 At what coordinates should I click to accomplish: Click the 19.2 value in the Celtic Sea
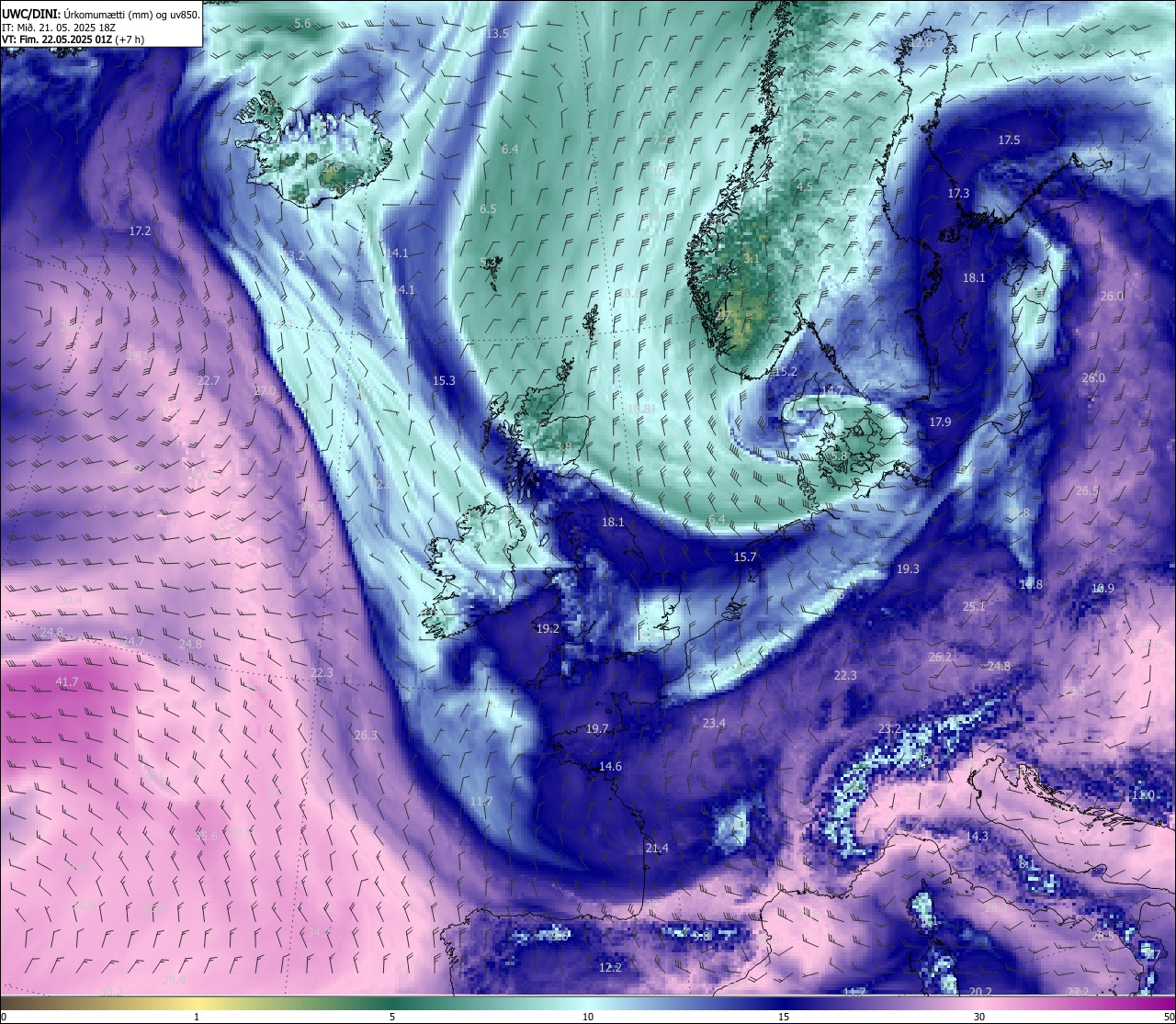[x=548, y=629]
